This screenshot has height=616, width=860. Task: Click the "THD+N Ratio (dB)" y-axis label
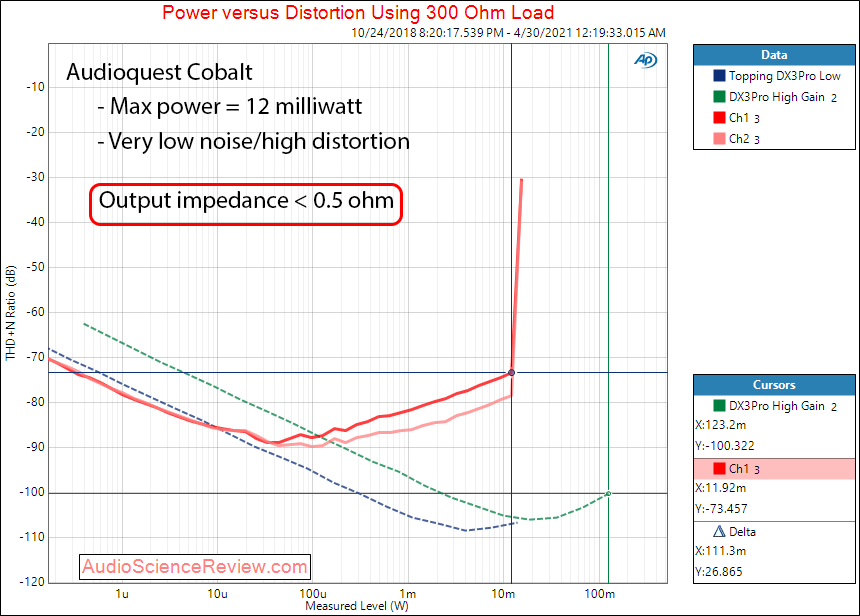click(x=10, y=313)
